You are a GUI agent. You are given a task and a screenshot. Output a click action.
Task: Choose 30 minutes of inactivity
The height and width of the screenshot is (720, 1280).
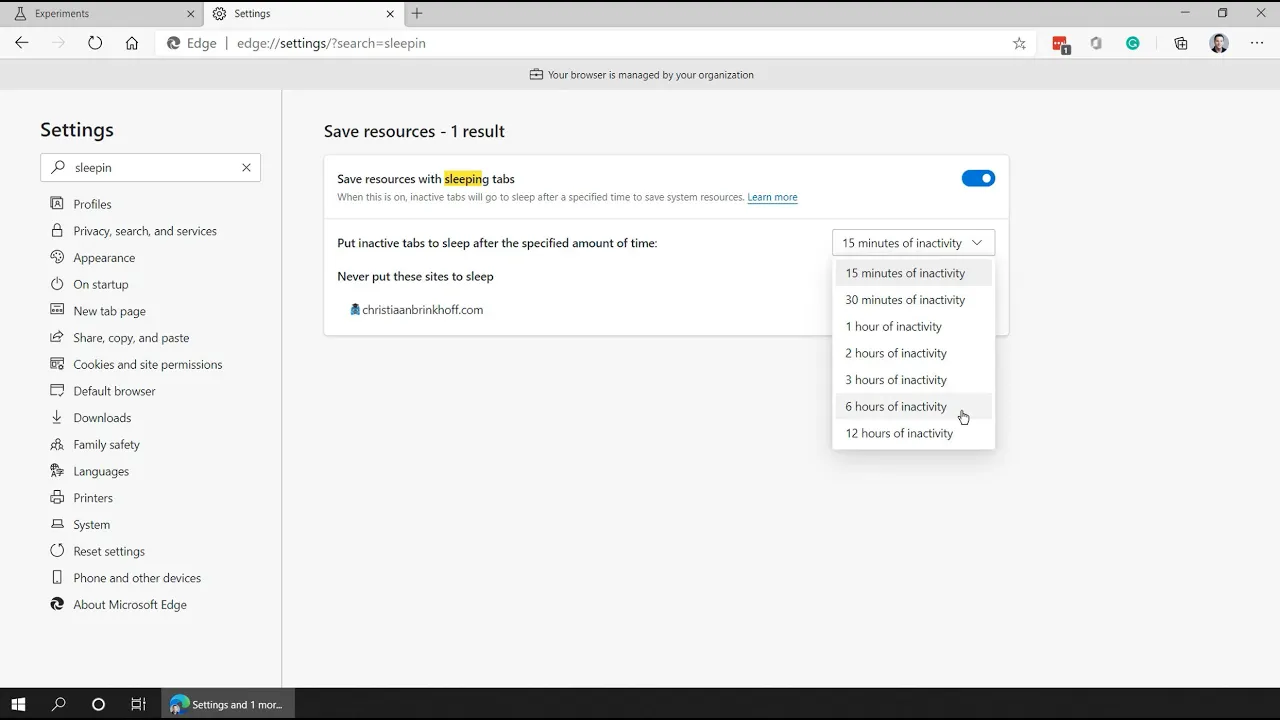[913, 300]
